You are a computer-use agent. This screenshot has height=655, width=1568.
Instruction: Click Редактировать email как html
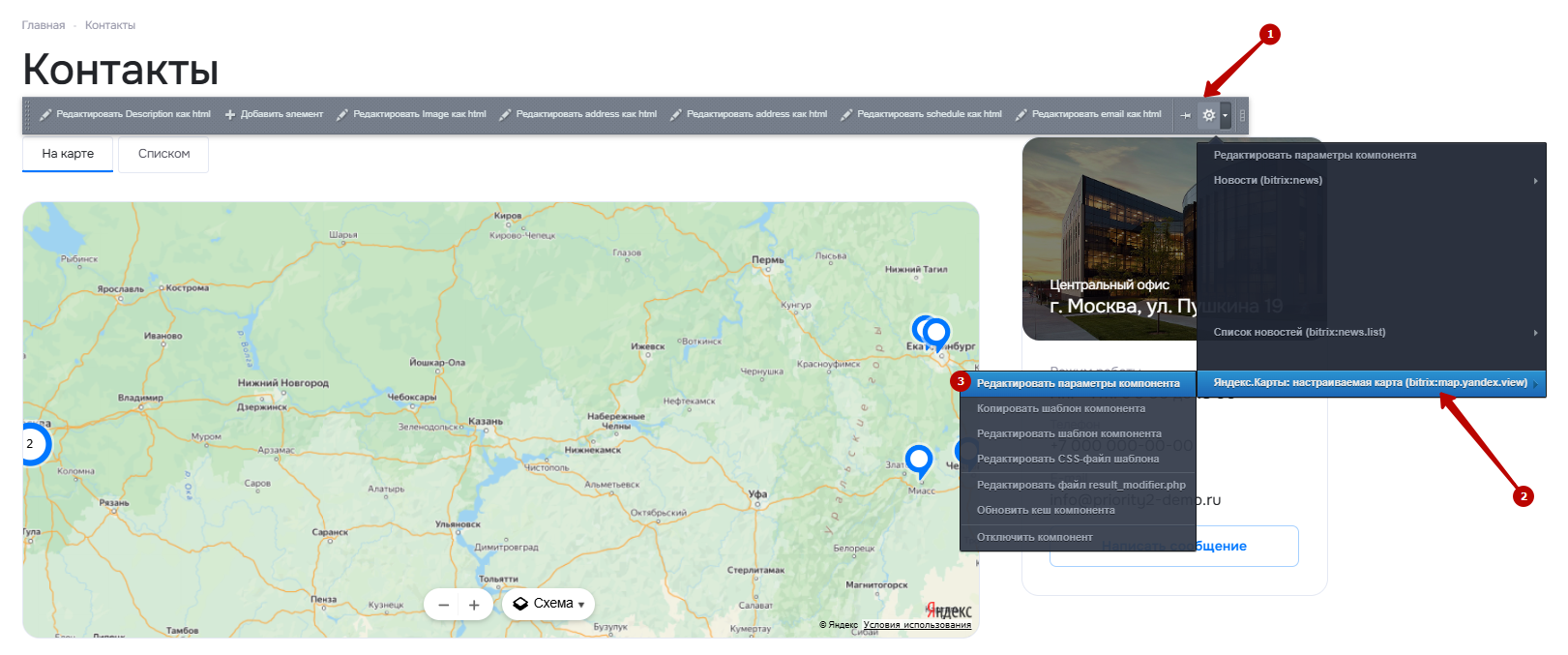[1088, 114]
